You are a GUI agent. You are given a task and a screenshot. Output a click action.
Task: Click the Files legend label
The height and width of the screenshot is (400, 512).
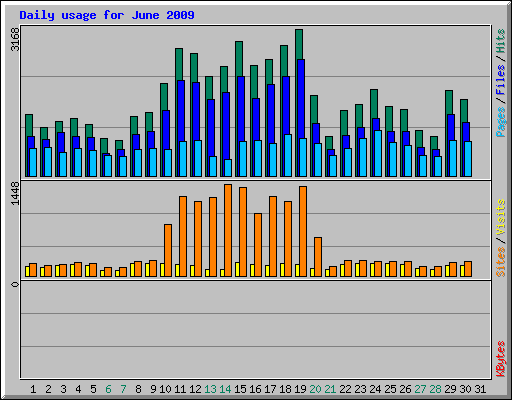500,79
